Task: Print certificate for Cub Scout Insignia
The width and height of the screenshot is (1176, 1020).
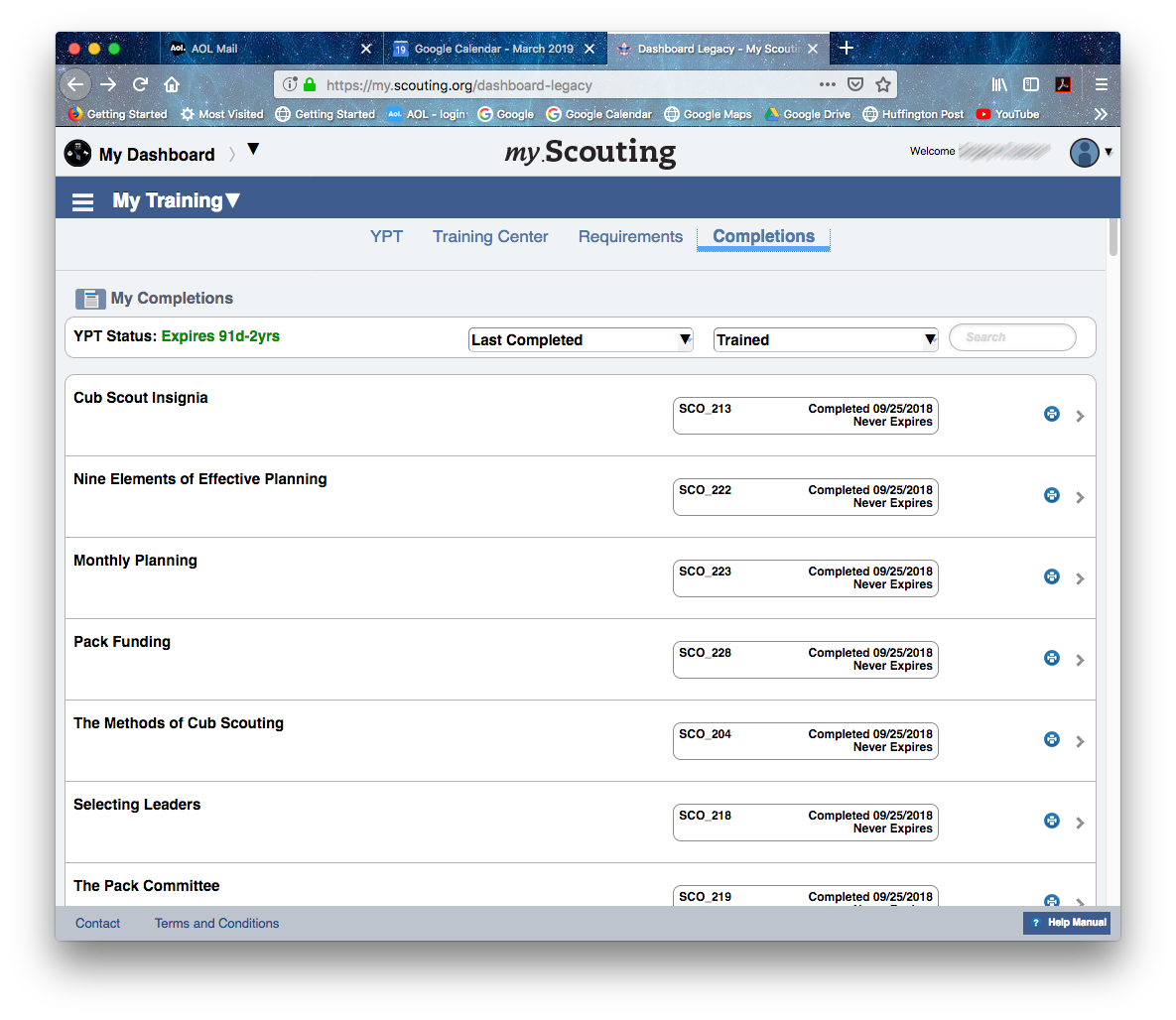Action: [x=1052, y=414]
